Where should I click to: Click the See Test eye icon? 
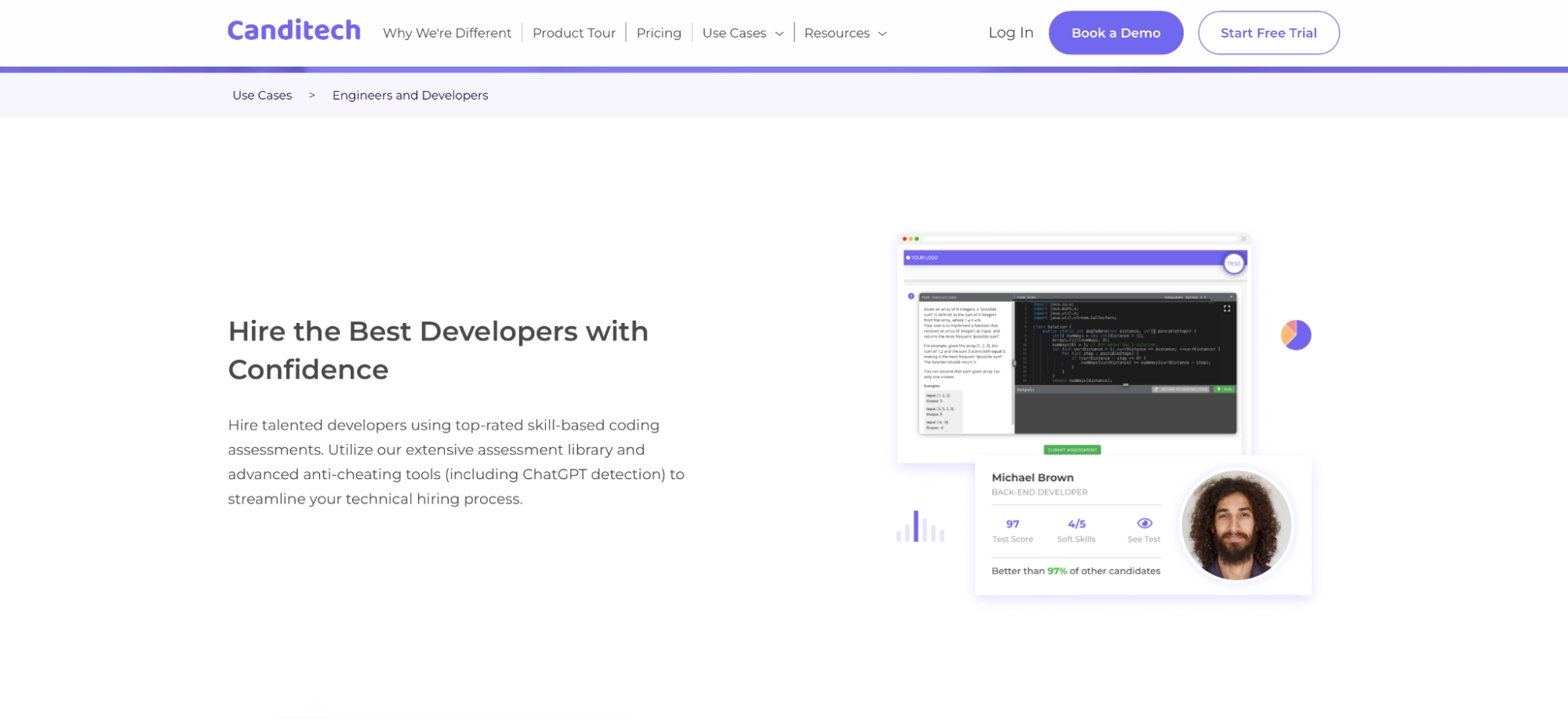[x=1144, y=523]
